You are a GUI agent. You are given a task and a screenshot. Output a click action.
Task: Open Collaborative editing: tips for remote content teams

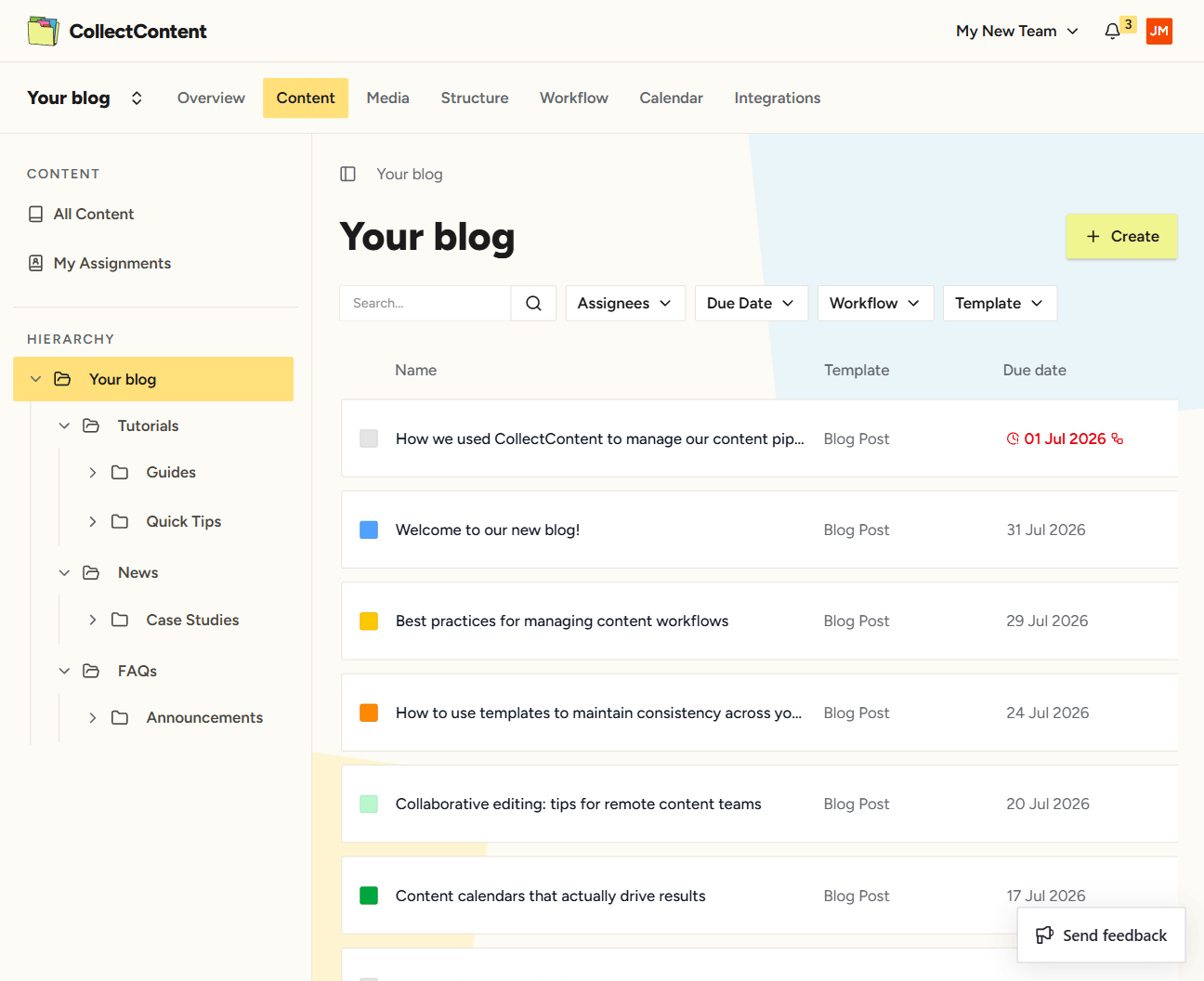point(578,804)
